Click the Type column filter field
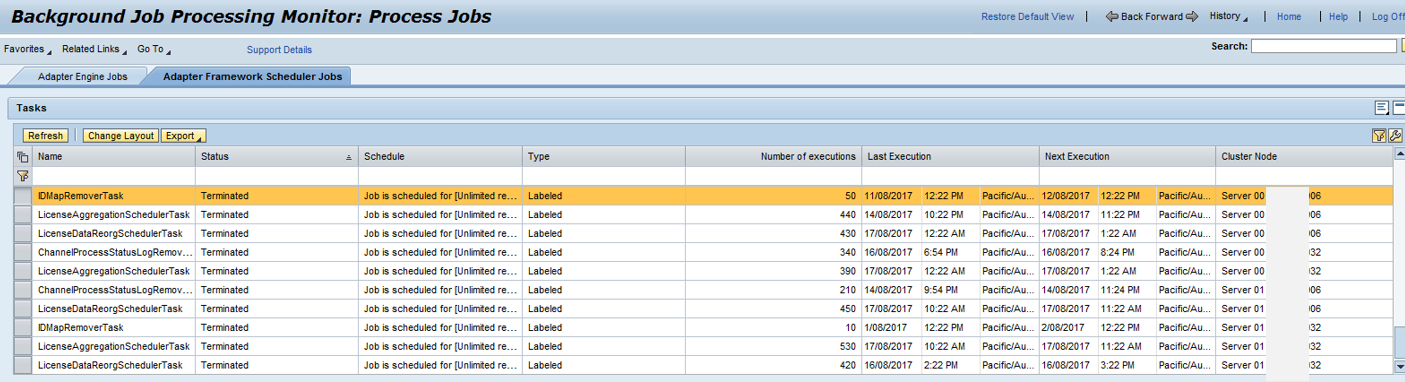The width and height of the screenshot is (1405, 382). pos(604,176)
